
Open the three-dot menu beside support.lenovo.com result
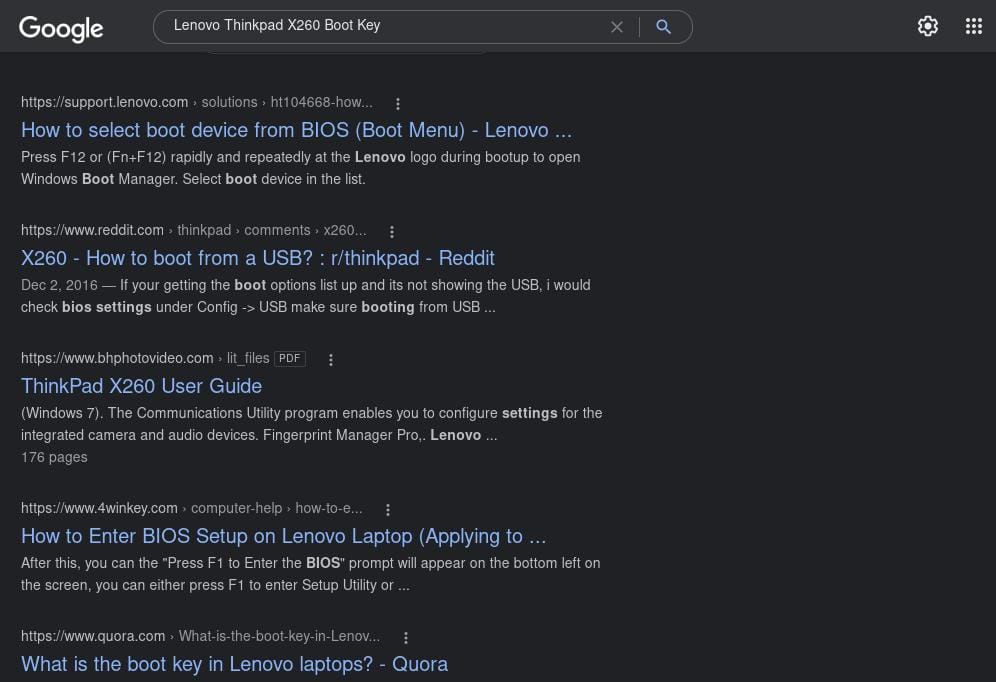pyautogui.click(x=398, y=104)
